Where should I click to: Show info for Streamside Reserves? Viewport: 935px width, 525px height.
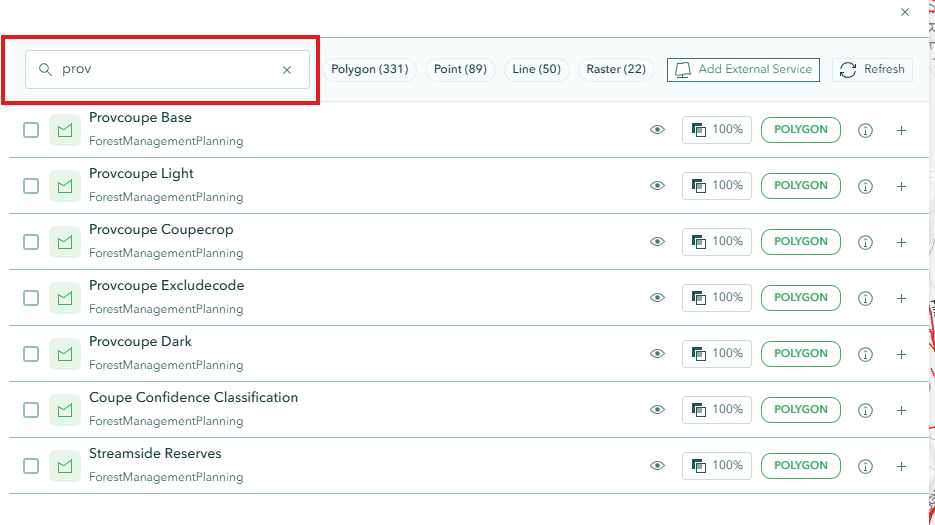(865, 466)
